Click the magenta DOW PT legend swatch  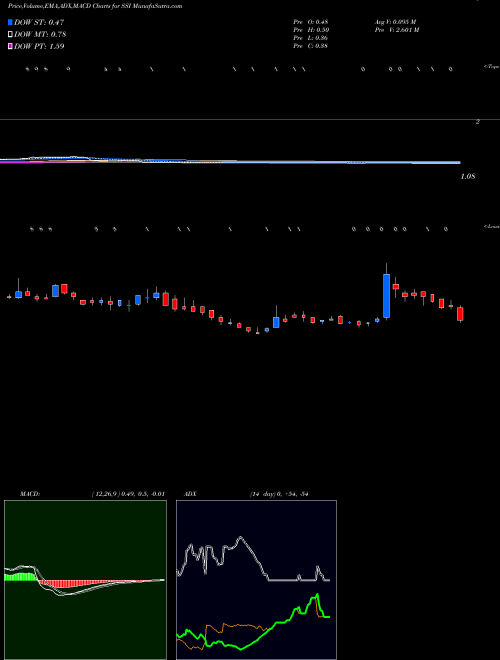click(x=11, y=46)
